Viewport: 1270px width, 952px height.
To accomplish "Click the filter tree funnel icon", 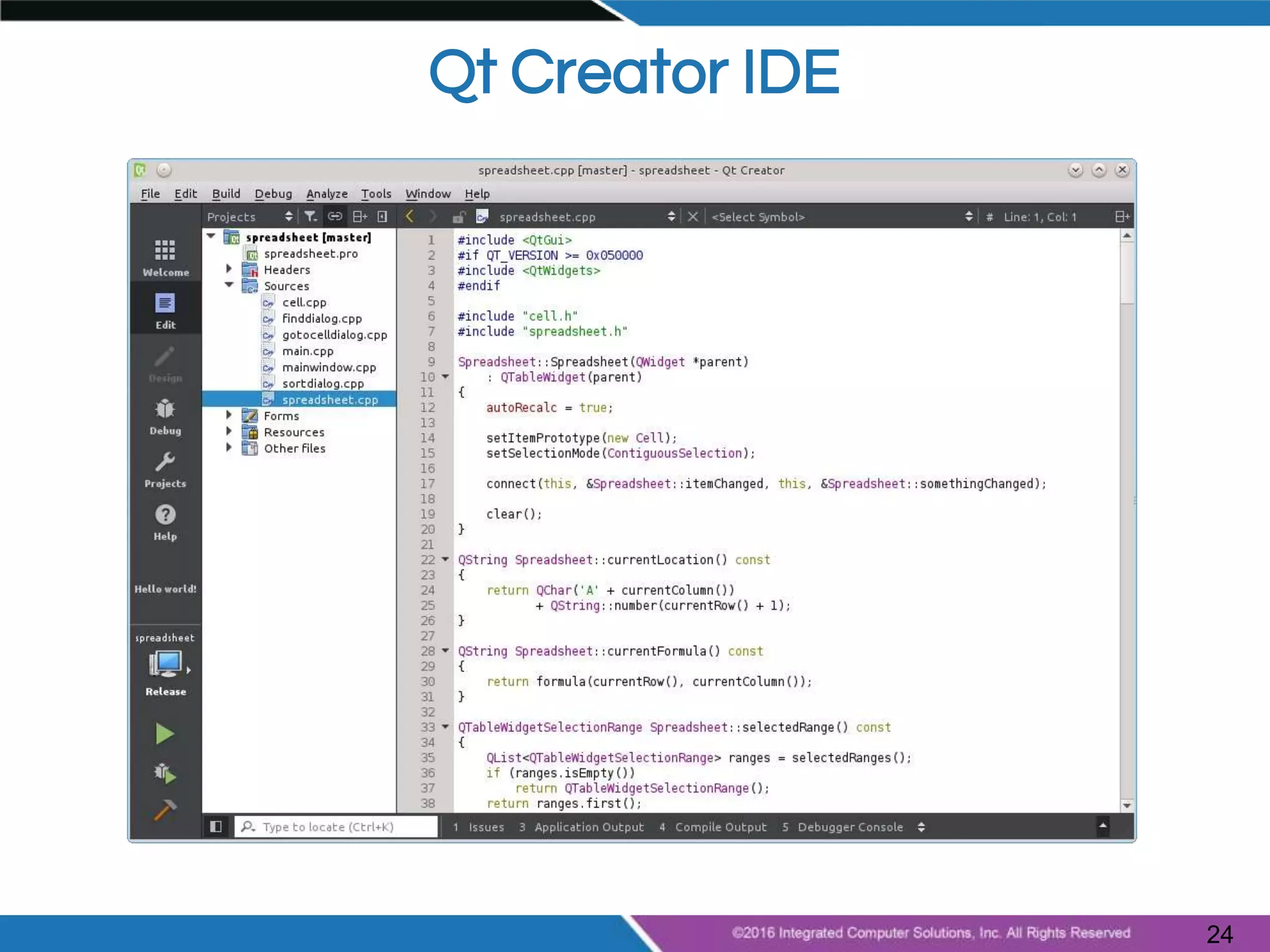I will [310, 216].
